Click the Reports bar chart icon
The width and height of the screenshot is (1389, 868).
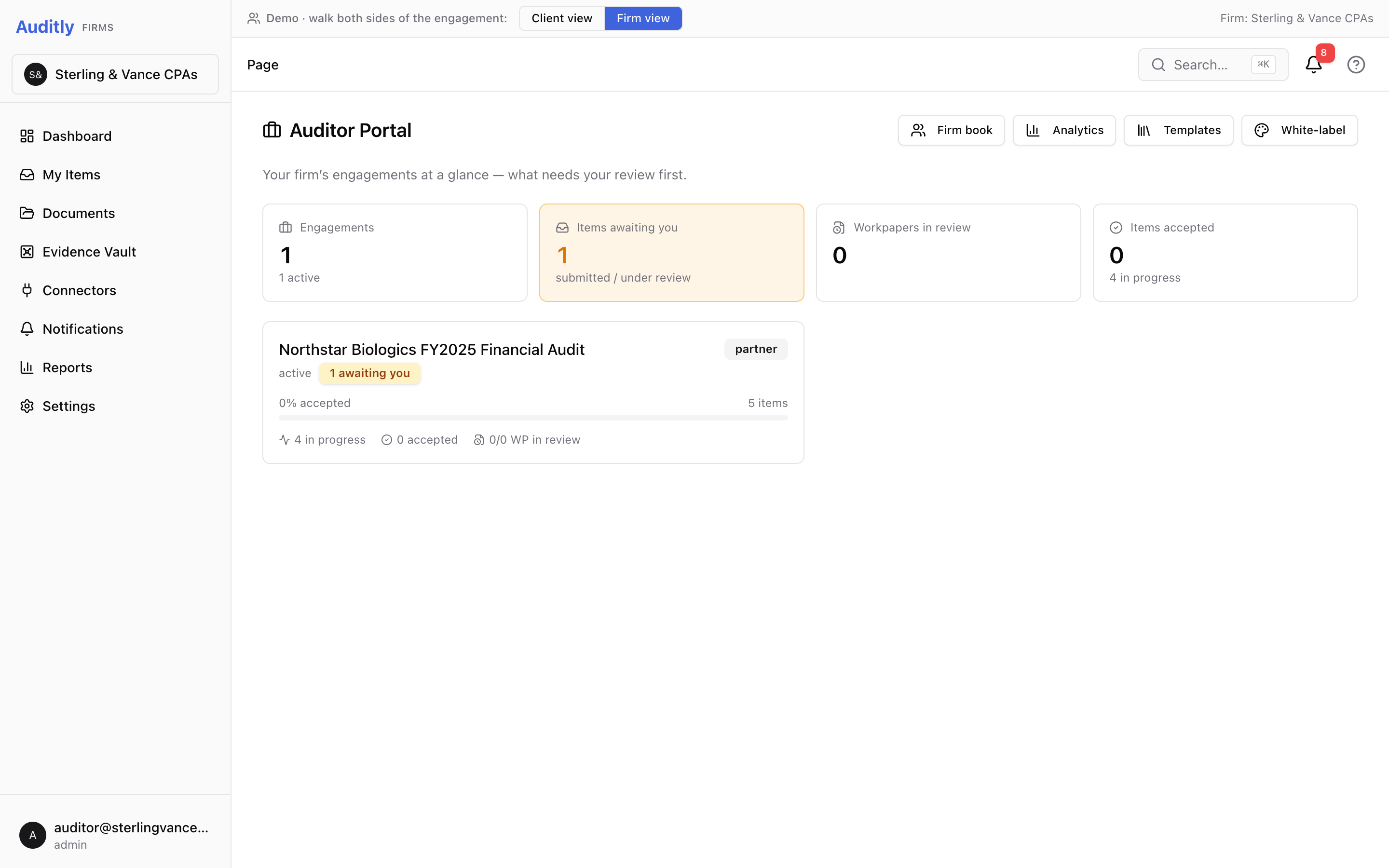click(27, 367)
